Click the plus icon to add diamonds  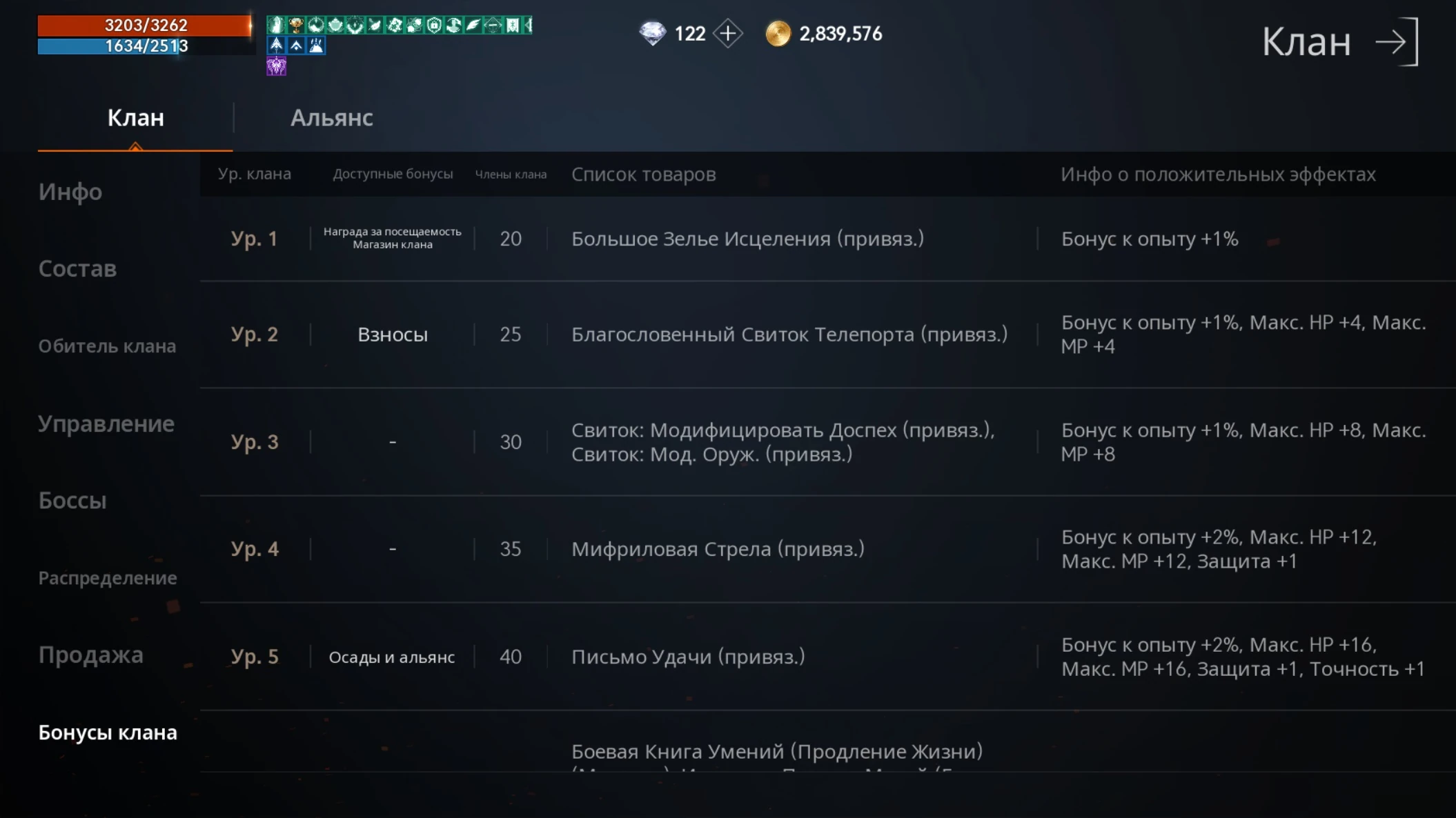coord(727,33)
